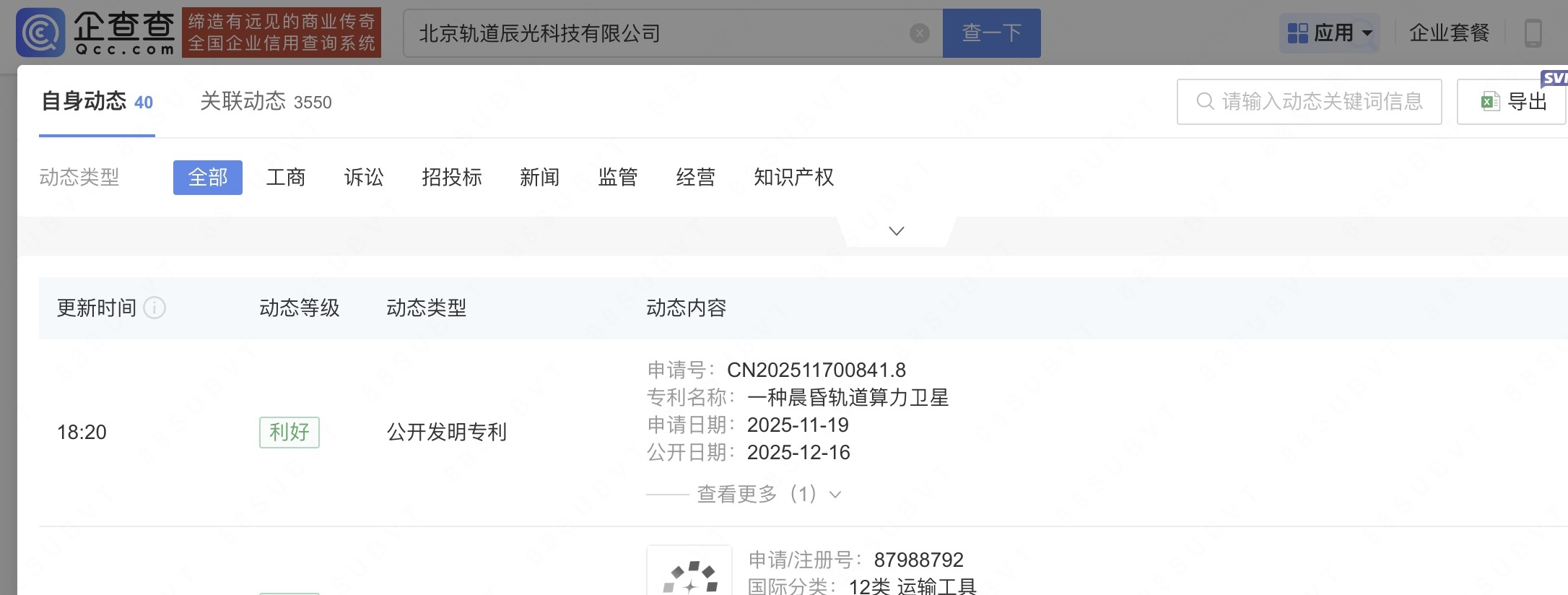This screenshot has height=595, width=1568.
Task: Click the info icon next to 更新时间
Action: (154, 308)
